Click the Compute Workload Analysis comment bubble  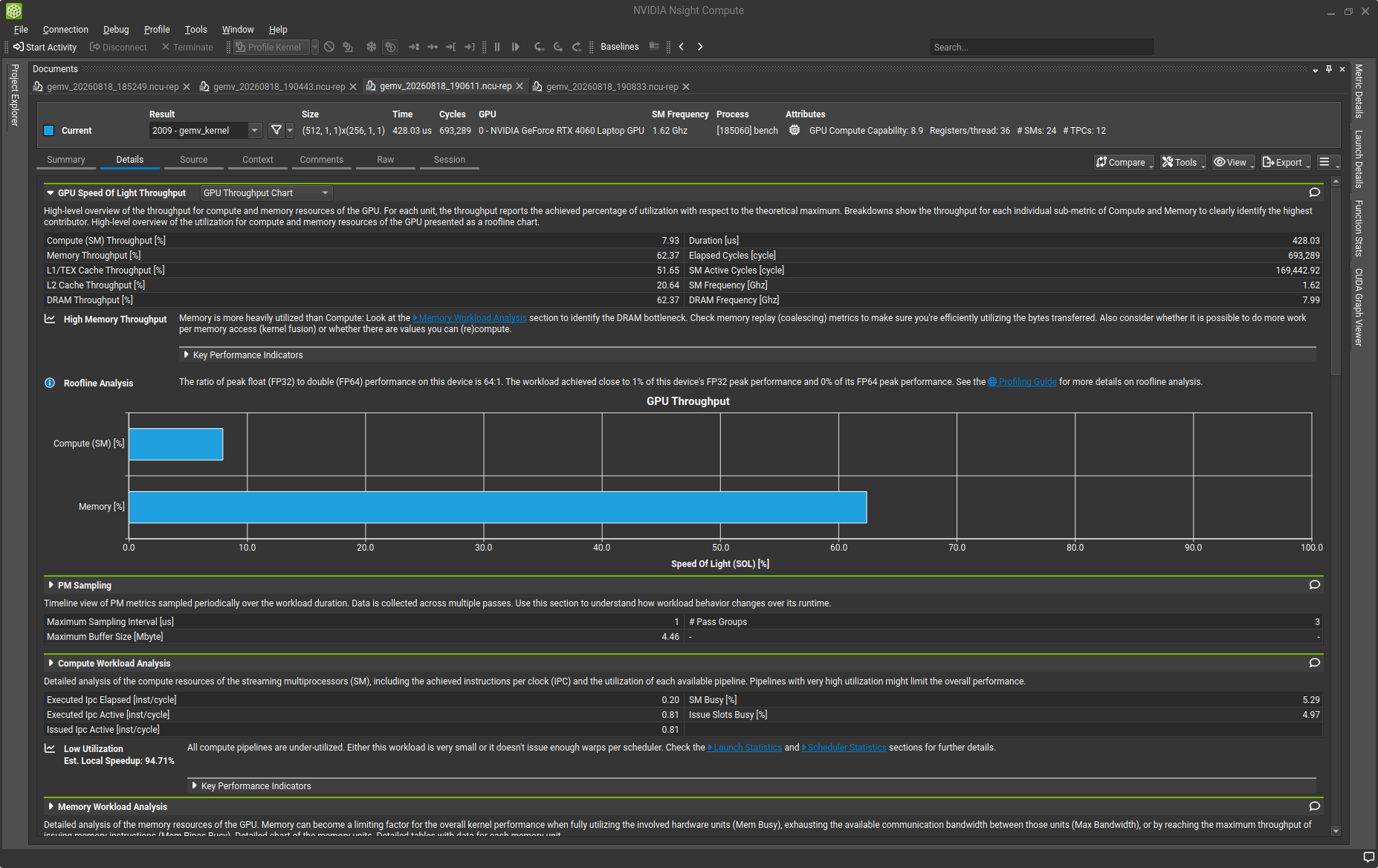tap(1314, 663)
